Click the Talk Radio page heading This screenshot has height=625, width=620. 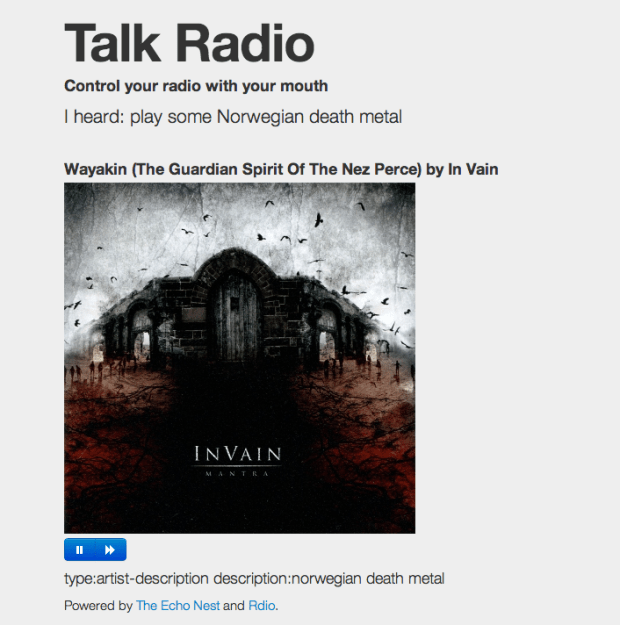[x=189, y=43]
